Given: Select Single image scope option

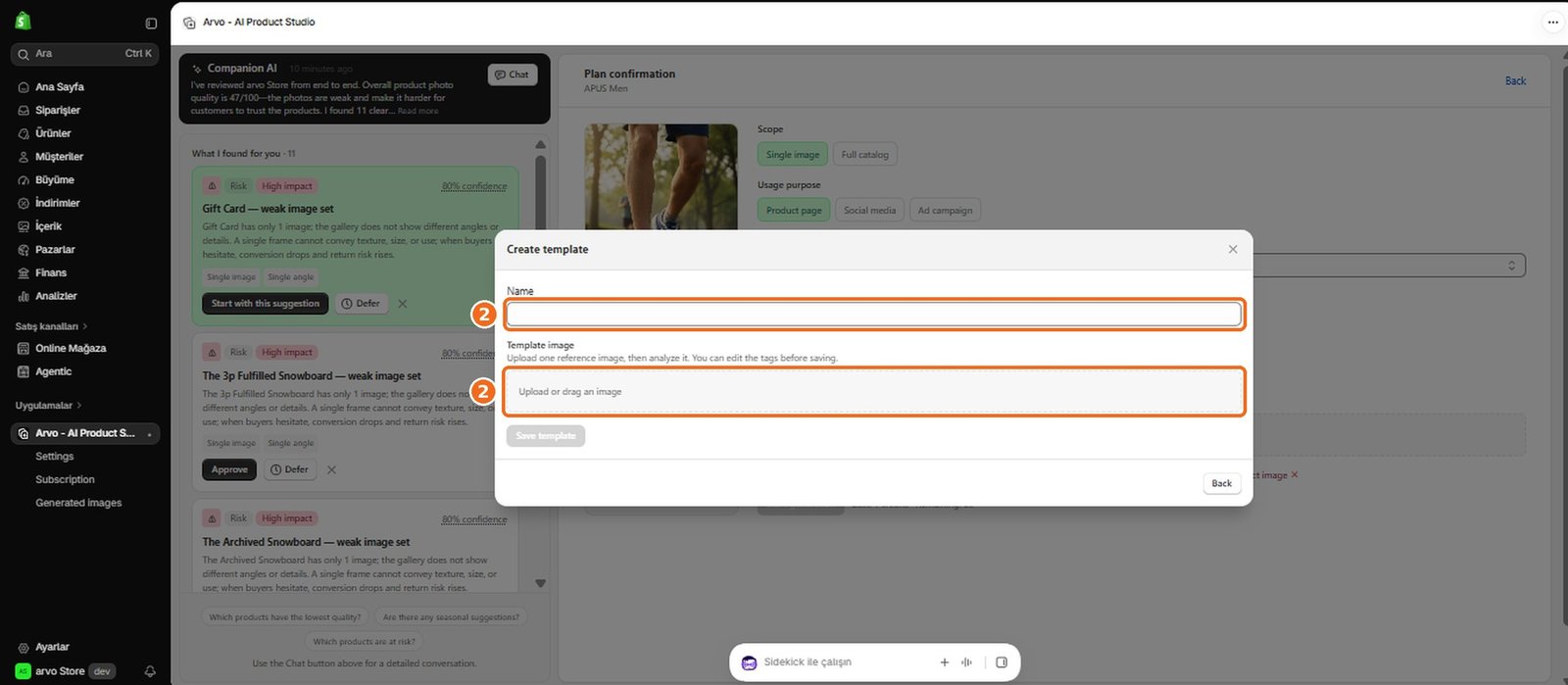Looking at the screenshot, I should pos(793,155).
